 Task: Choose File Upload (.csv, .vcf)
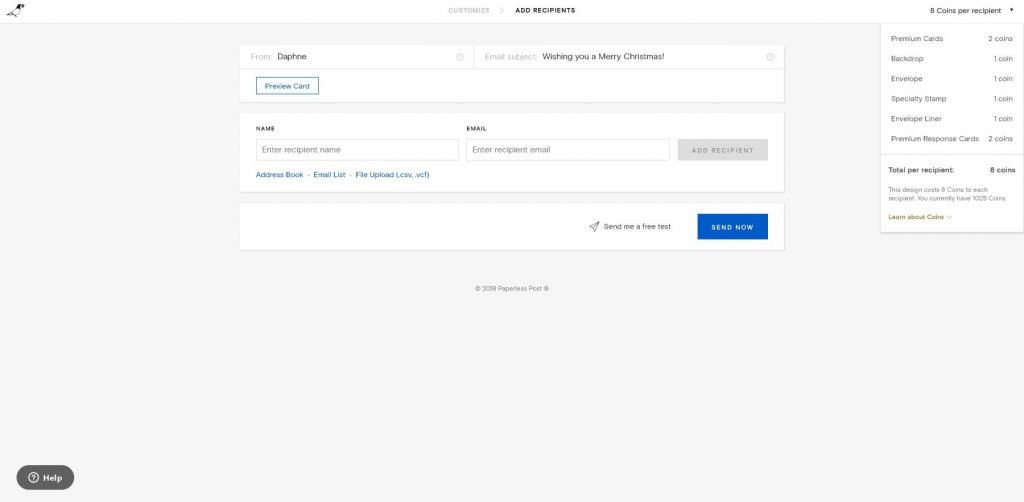point(392,175)
